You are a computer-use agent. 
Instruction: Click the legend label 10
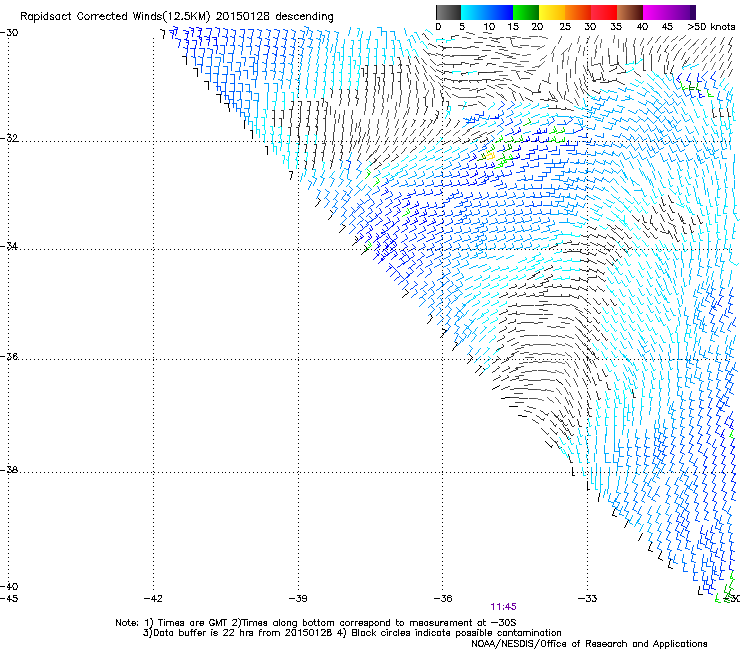[x=489, y=26]
